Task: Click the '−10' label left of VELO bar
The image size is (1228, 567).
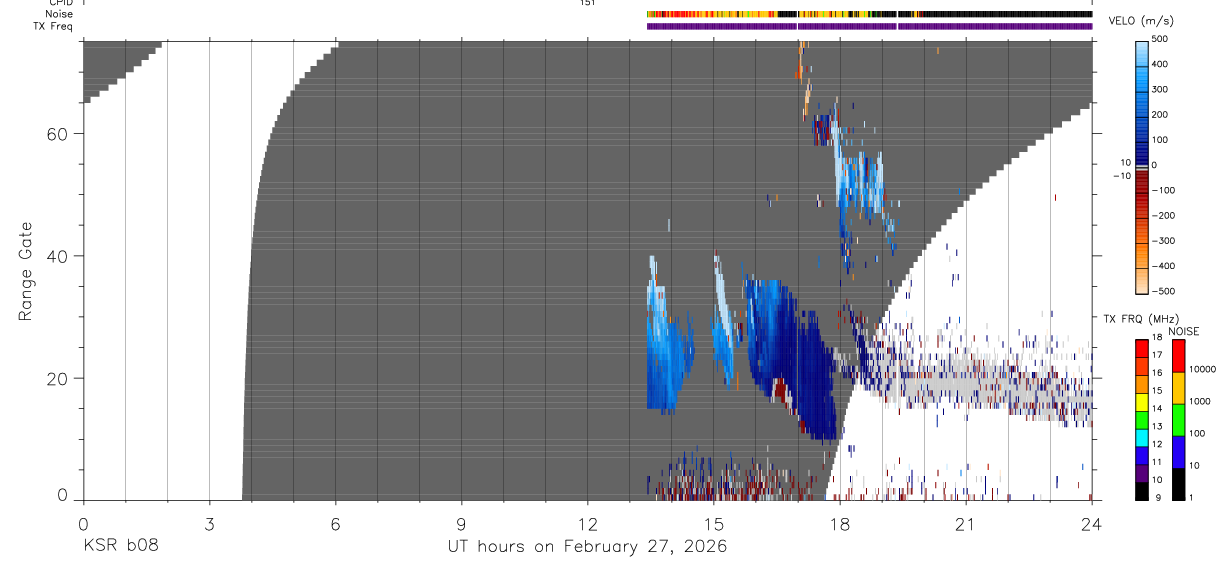Action: [x=1121, y=176]
